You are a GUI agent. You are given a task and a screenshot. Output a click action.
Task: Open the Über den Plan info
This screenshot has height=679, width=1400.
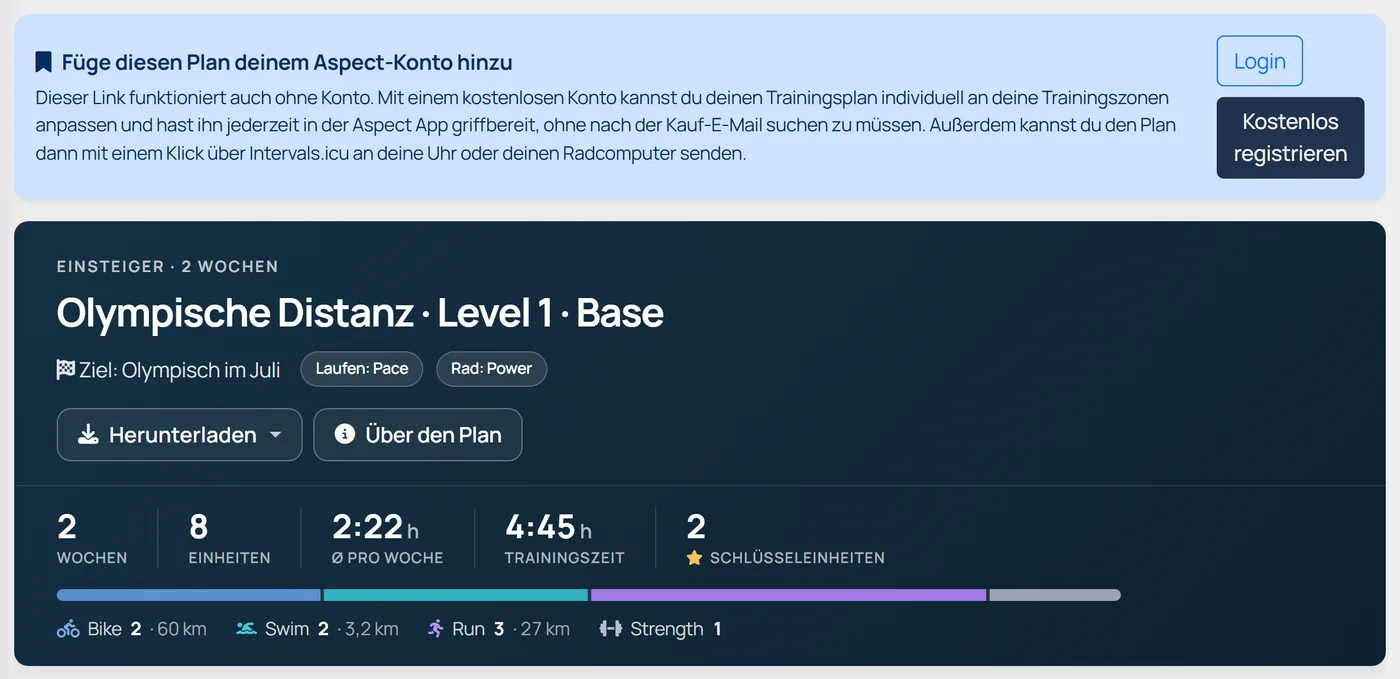[418, 435]
